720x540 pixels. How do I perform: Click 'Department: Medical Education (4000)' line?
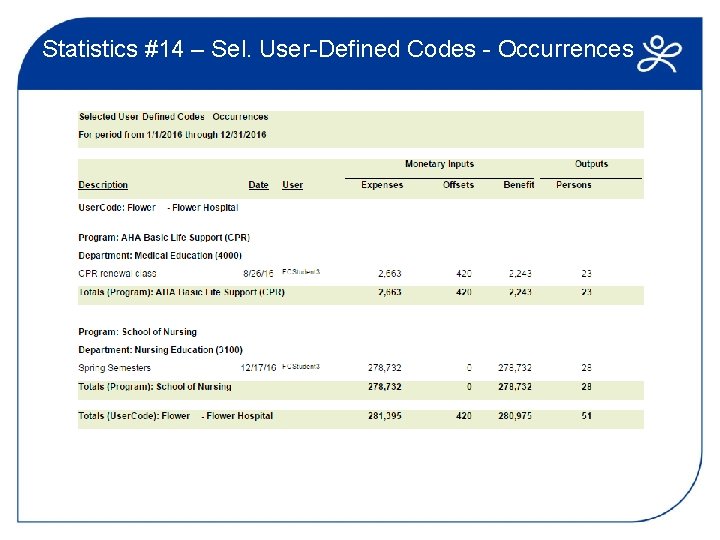coord(160,255)
